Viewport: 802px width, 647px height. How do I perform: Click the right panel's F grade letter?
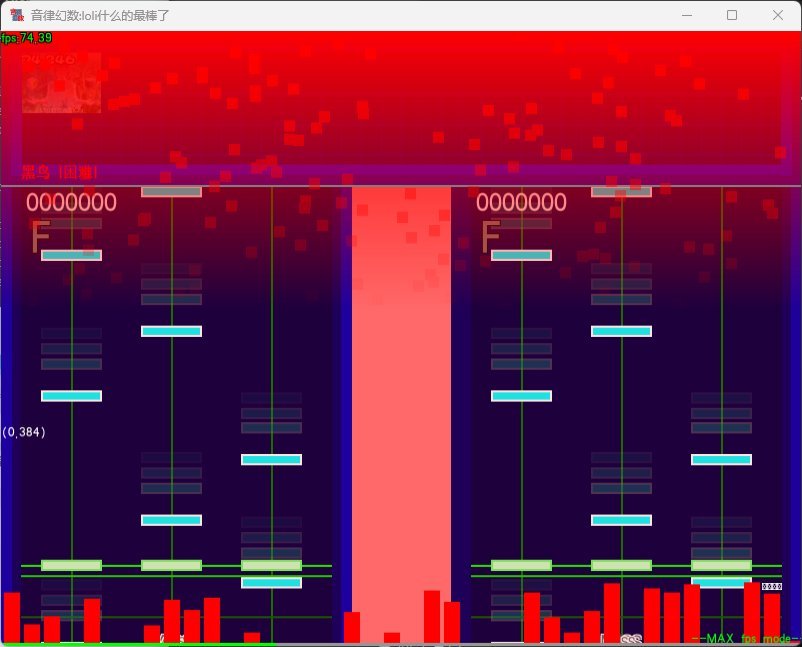(x=490, y=238)
